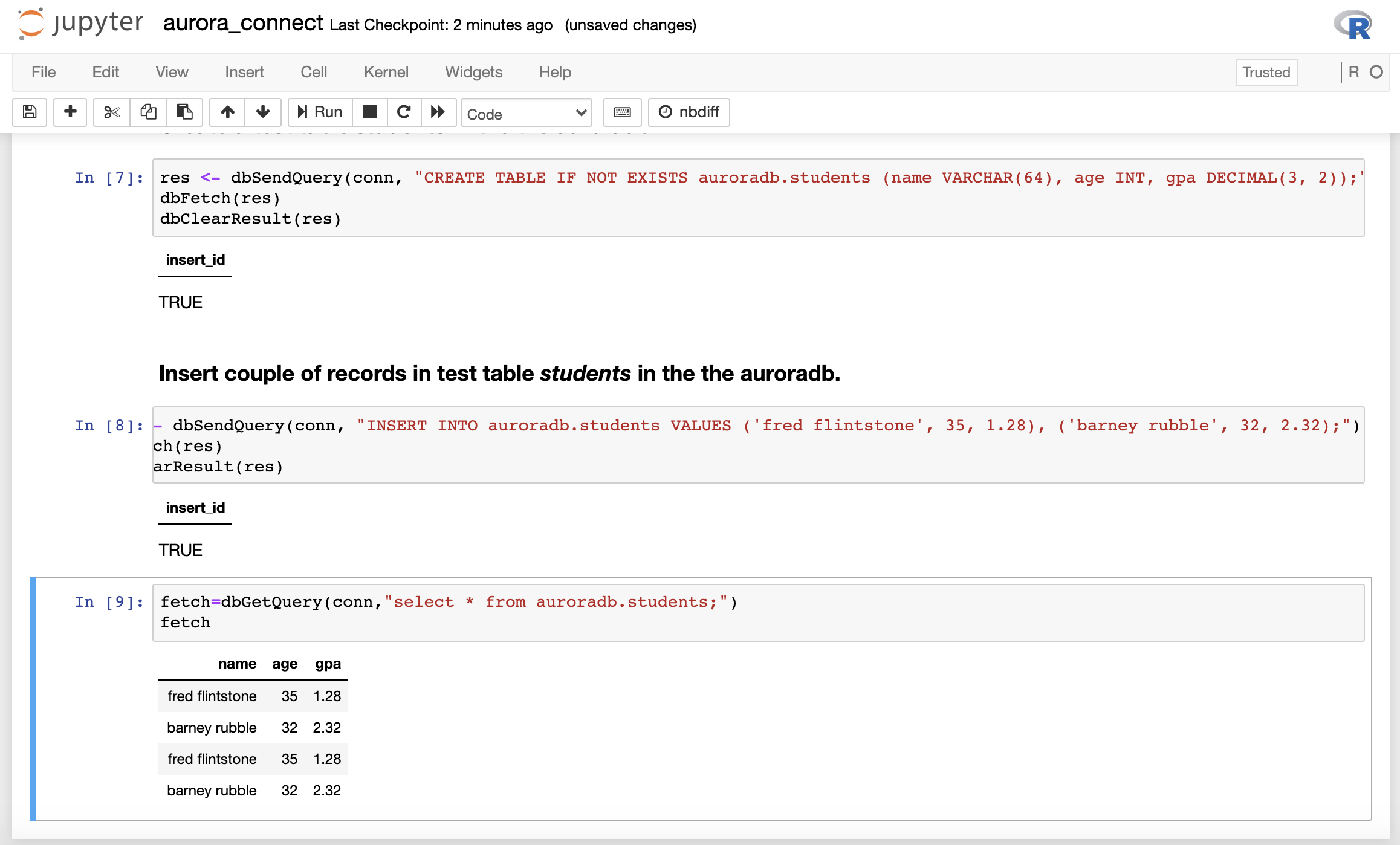Interrupt the kernel with the stop icon
The width and height of the screenshot is (1400, 845).
370,112
